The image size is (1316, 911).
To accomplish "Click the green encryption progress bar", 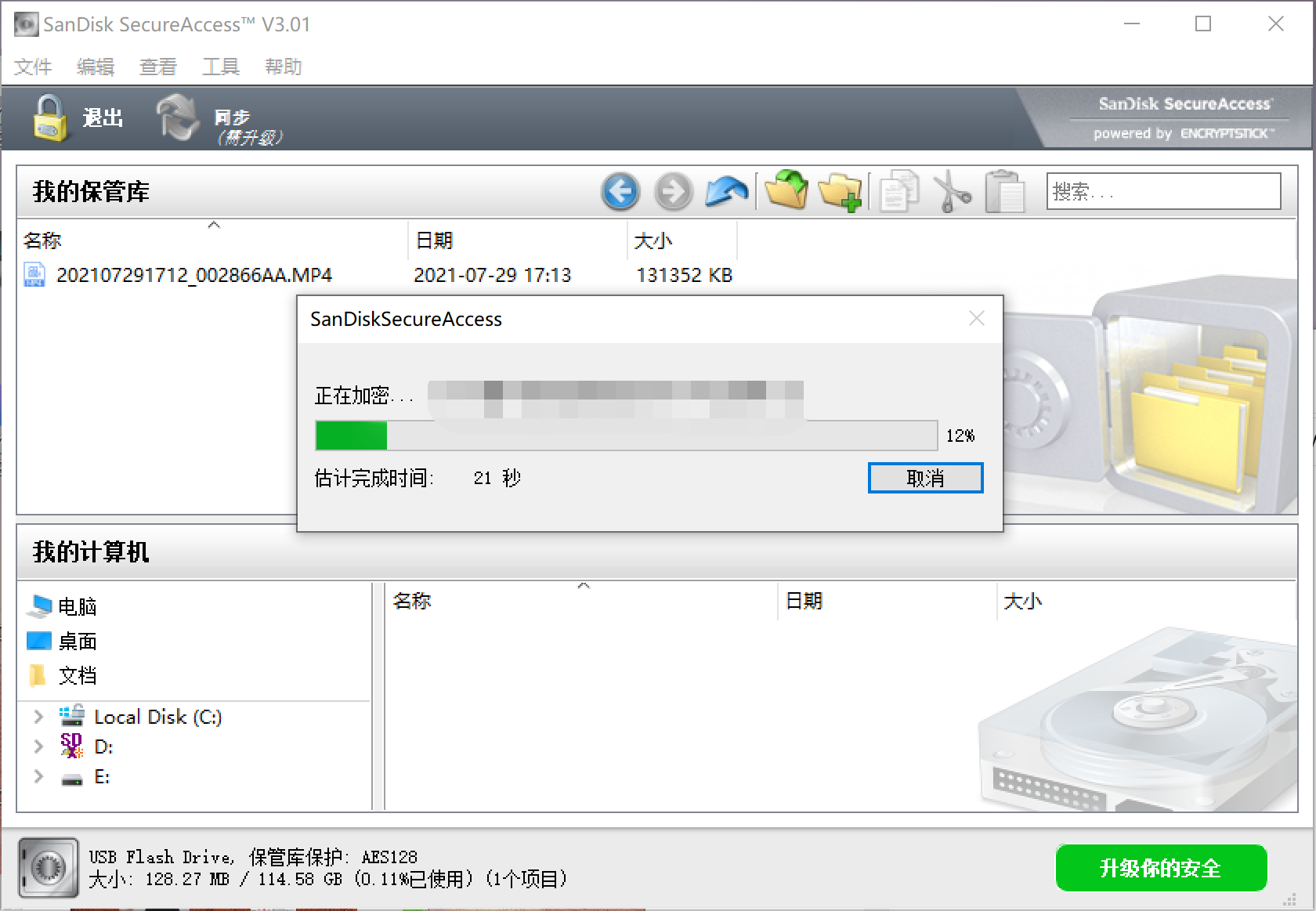I will (626, 436).
